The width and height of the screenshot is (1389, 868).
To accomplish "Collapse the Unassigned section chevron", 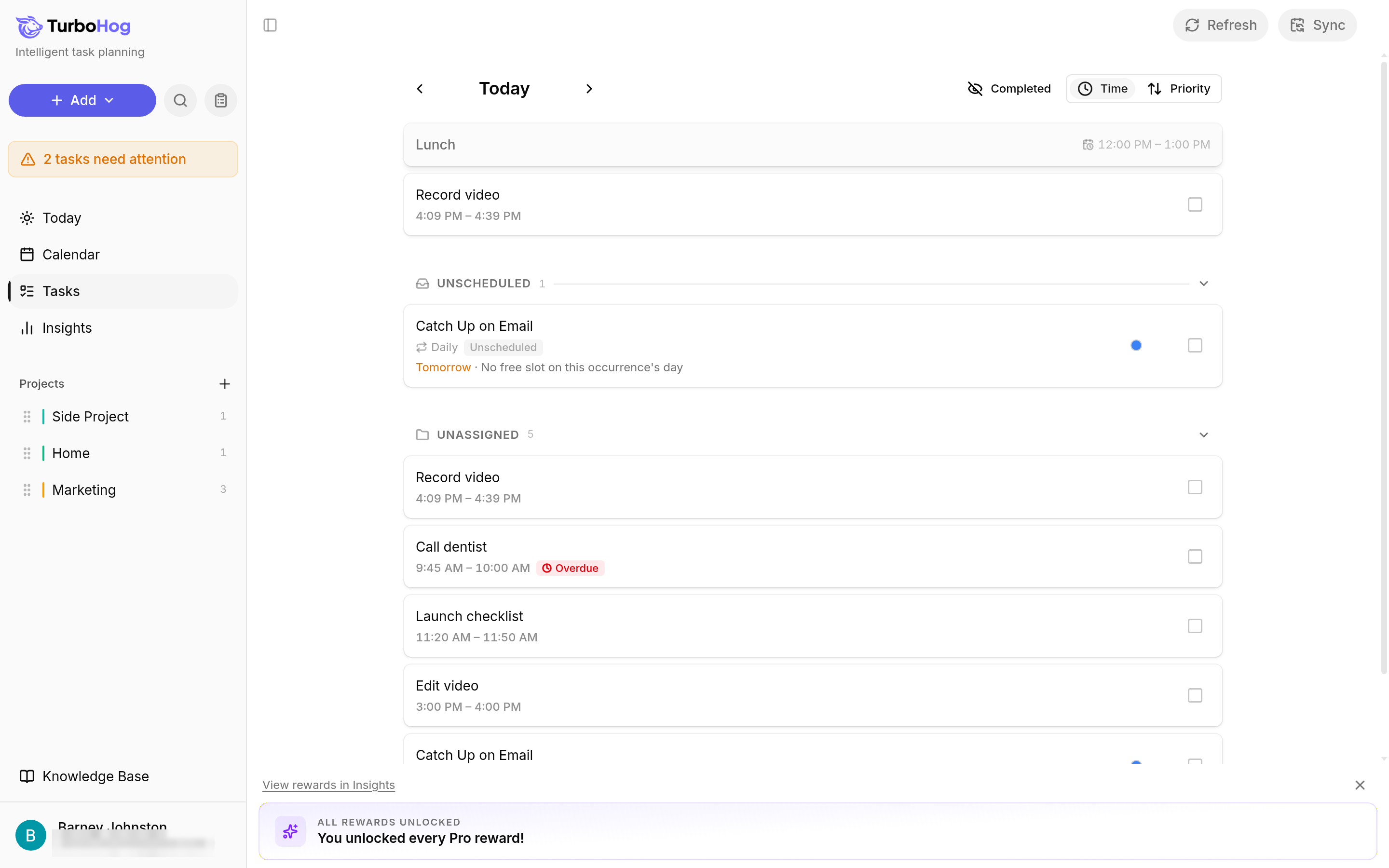I will click(1204, 434).
